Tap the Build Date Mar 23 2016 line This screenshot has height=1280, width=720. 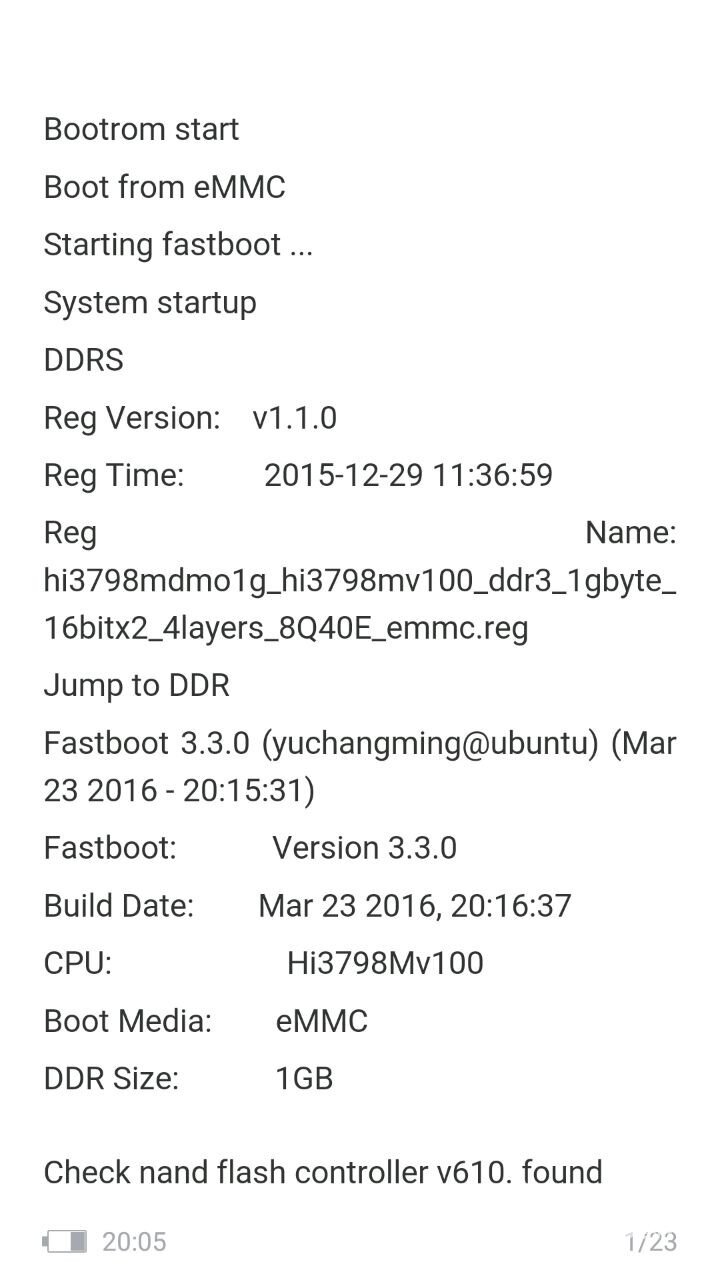tap(308, 906)
